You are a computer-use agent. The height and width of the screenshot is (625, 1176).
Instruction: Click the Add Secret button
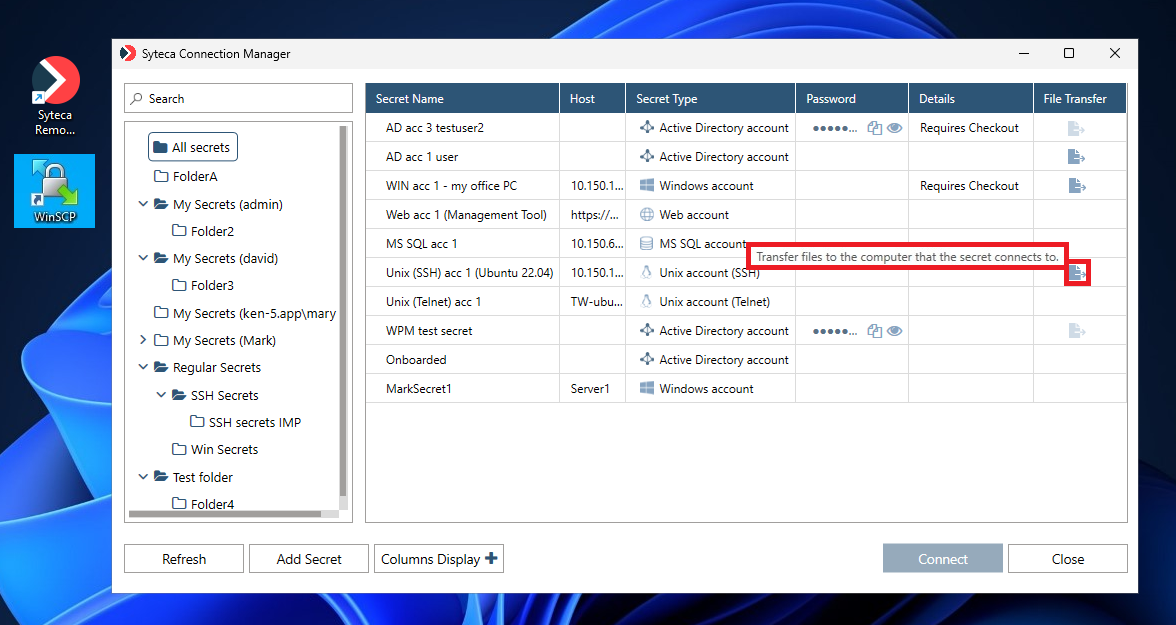coord(309,559)
